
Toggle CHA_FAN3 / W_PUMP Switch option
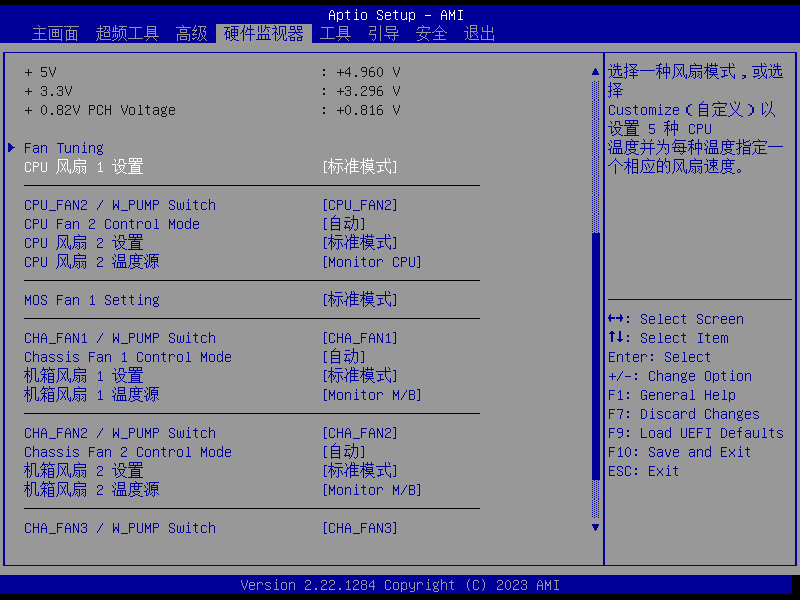coord(359,528)
